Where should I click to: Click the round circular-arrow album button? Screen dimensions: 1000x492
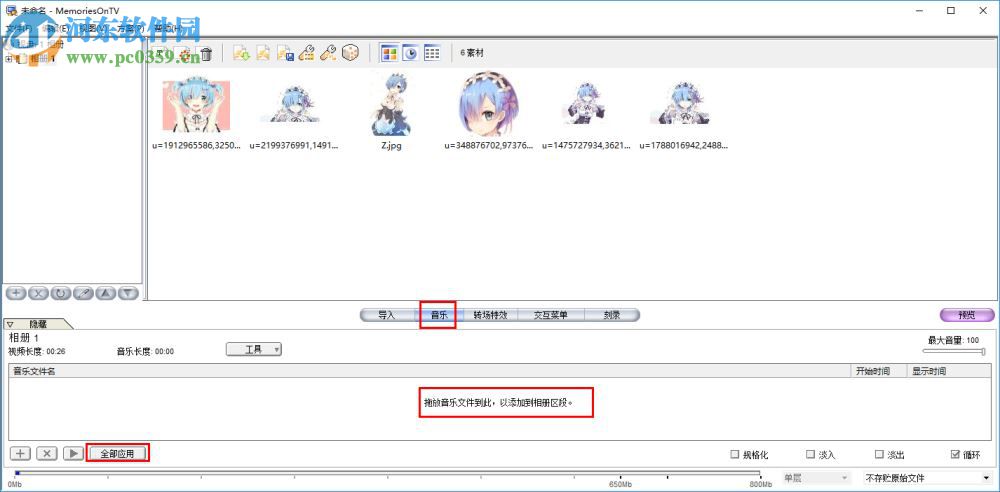(61, 293)
